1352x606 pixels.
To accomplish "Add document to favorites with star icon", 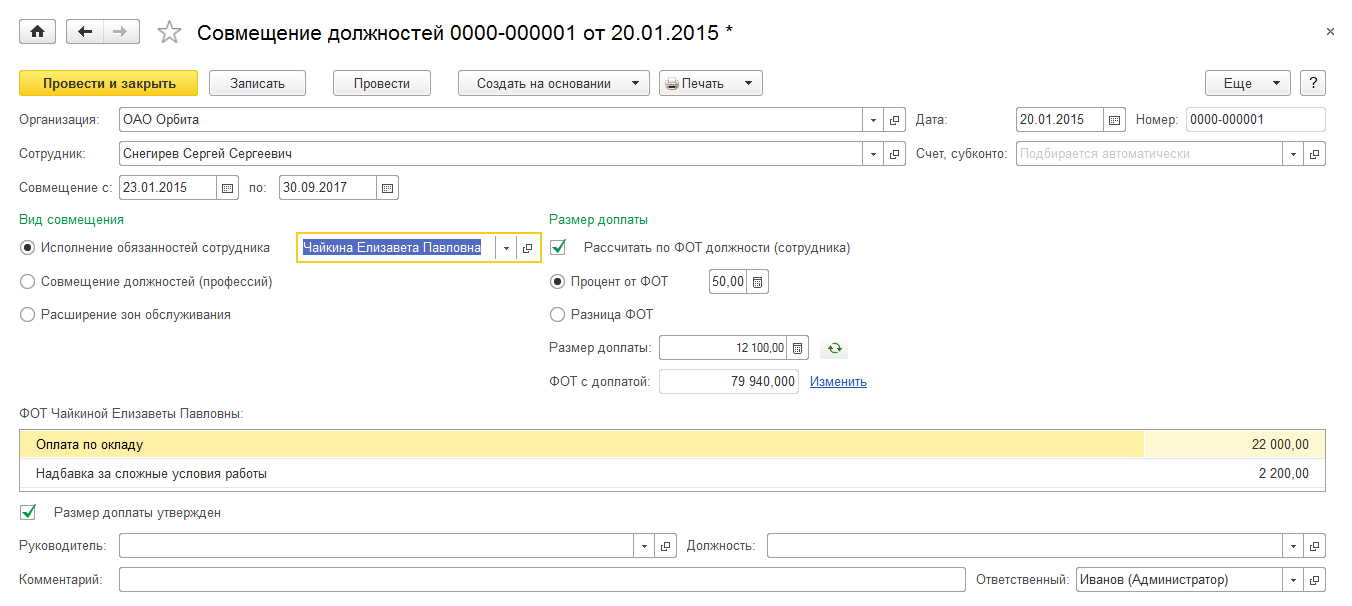I will (x=170, y=33).
